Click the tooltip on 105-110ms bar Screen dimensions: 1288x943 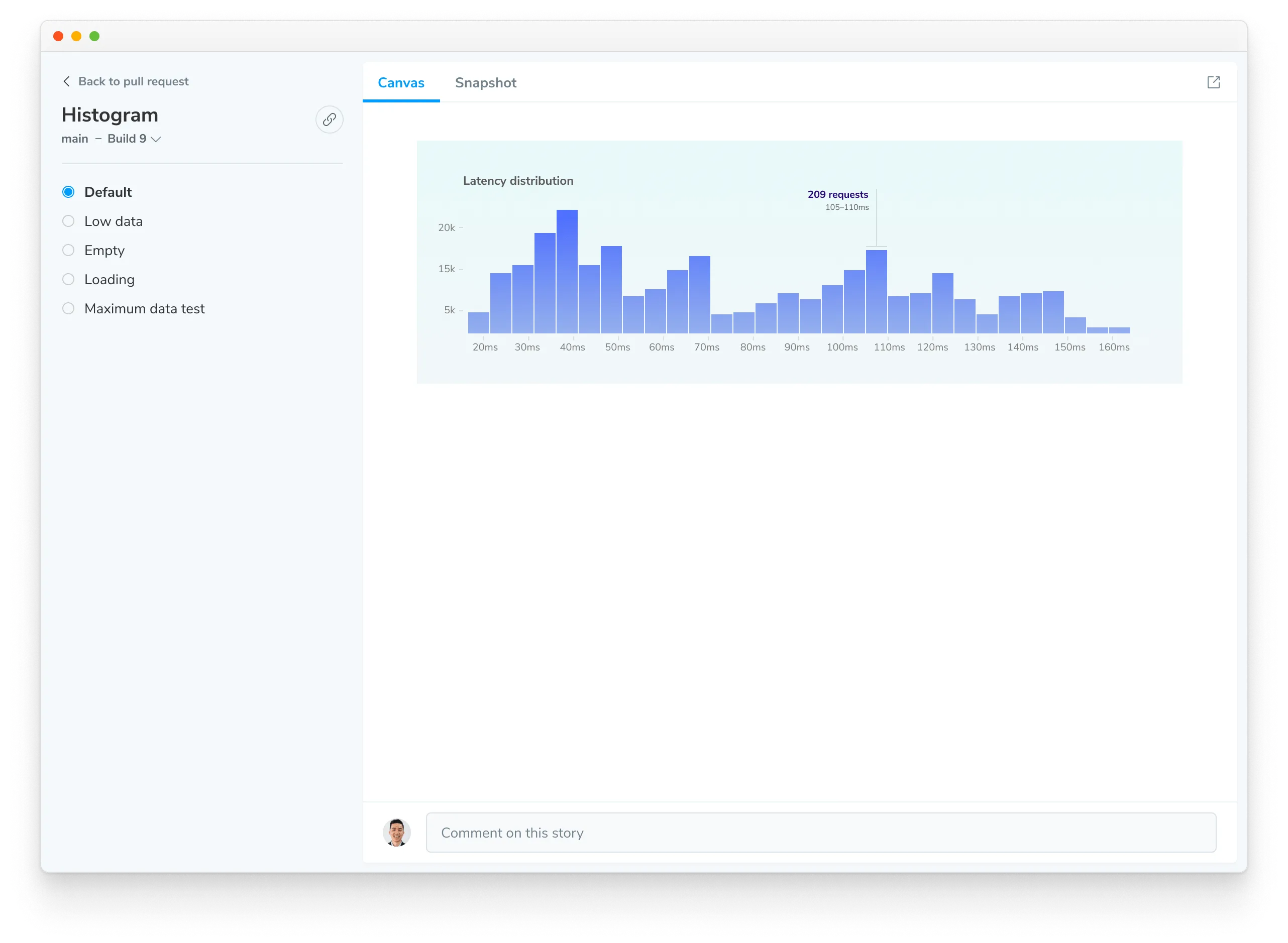[x=838, y=200]
